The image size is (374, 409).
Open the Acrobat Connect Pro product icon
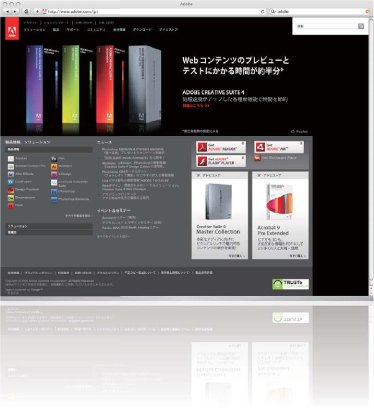click(11, 166)
